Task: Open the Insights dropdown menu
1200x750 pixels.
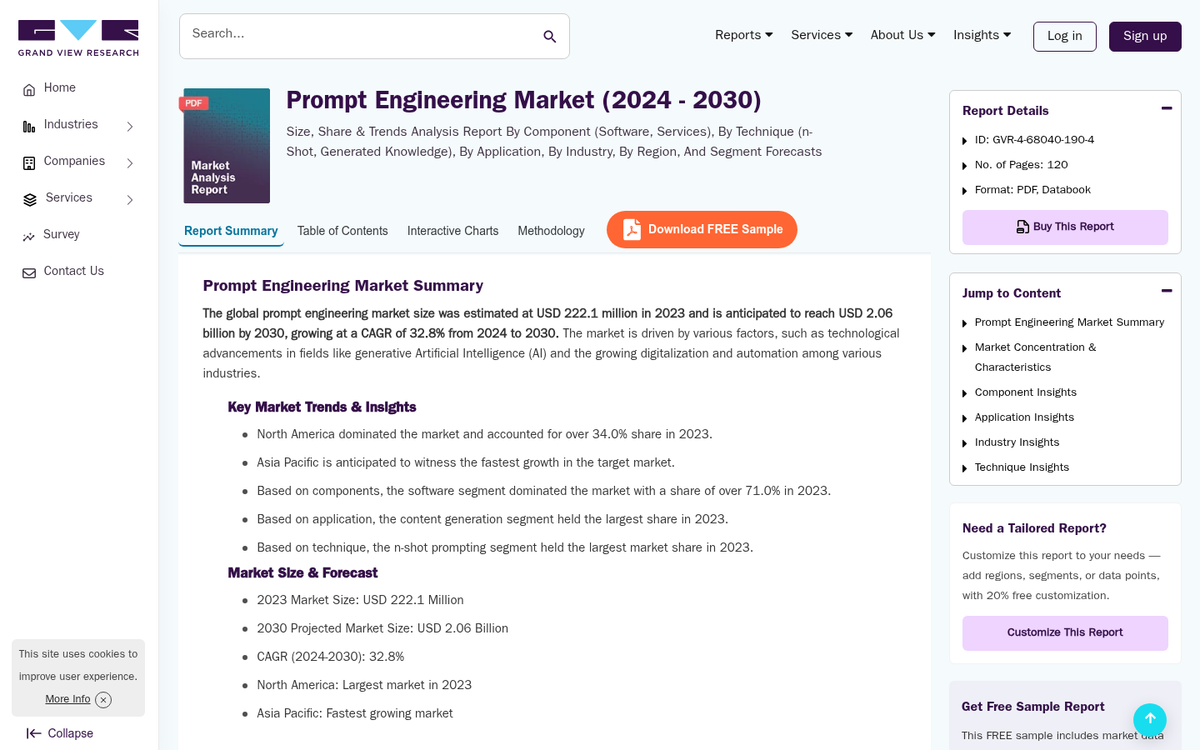Action: click(982, 35)
